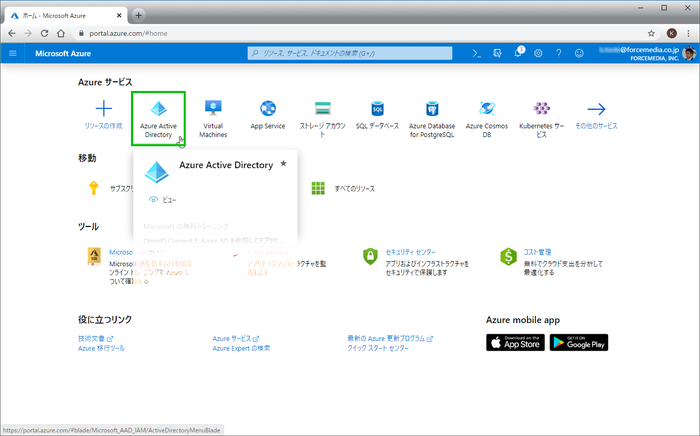The image size is (700, 436).
Task: Open a new browser tab
Action: (138, 15)
